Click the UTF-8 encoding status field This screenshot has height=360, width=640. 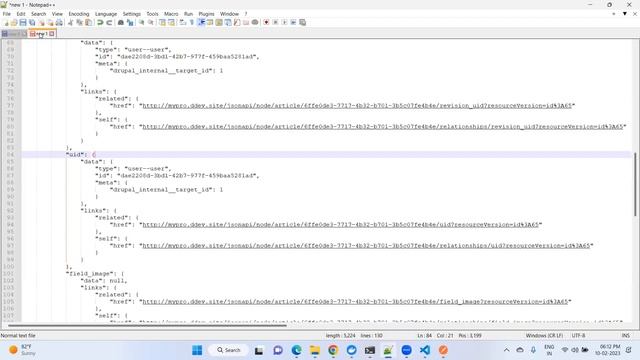click(578, 336)
